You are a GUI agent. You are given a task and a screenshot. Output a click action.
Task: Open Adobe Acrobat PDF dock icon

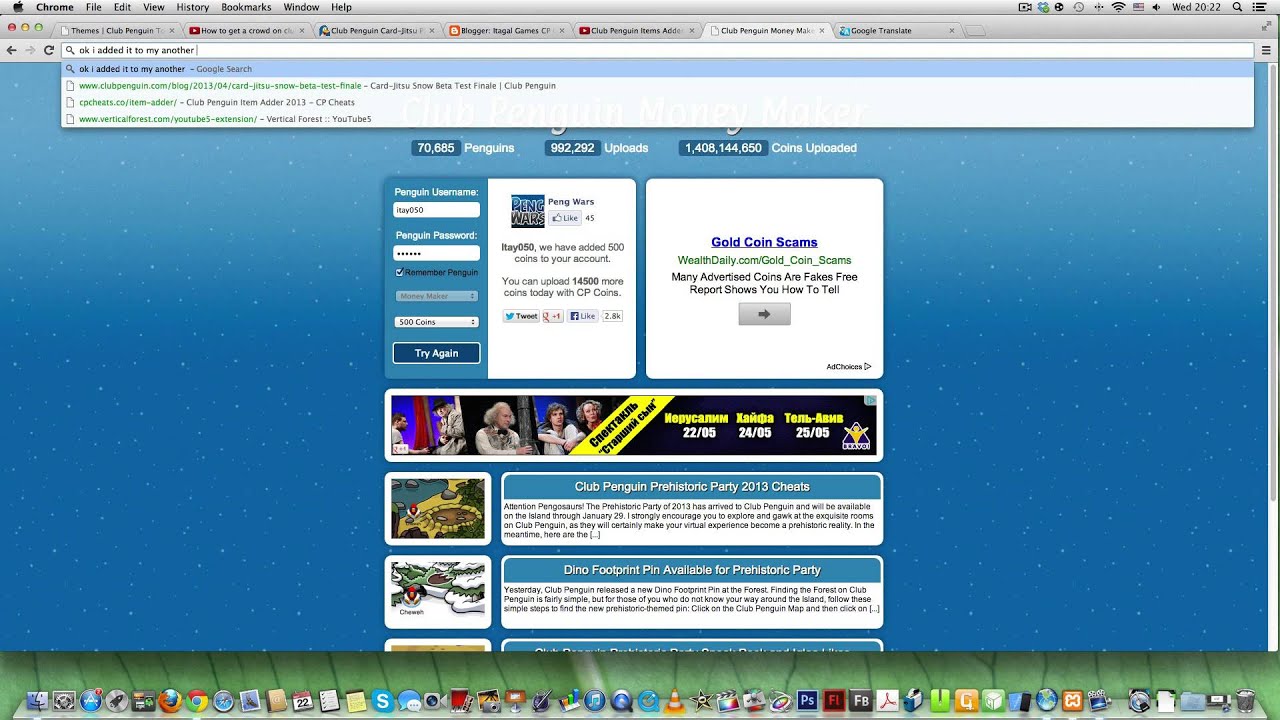click(887, 701)
